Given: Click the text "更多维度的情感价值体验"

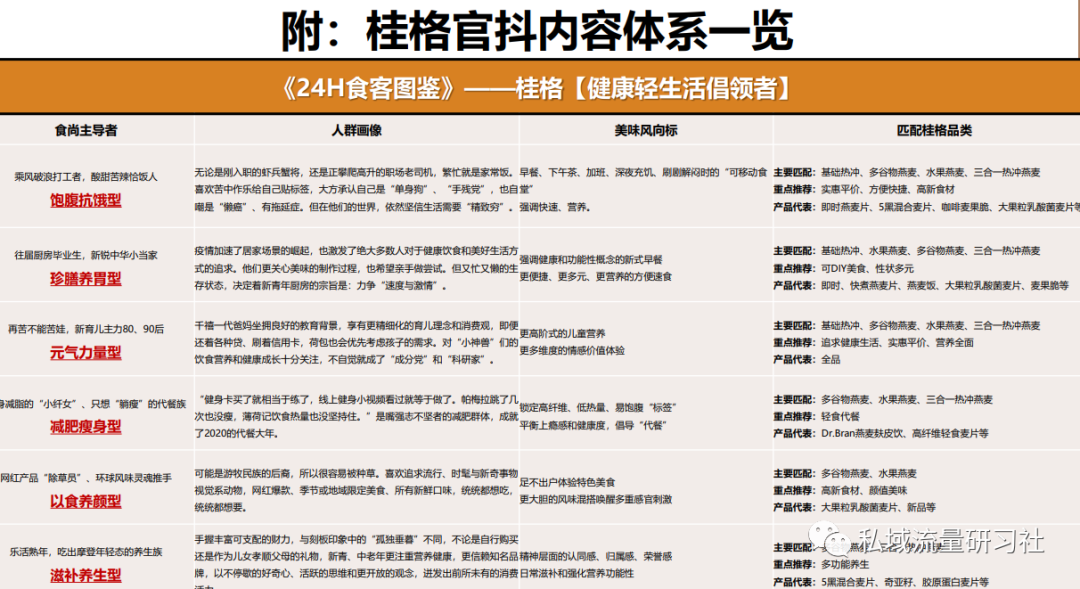Looking at the screenshot, I should (572, 351).
